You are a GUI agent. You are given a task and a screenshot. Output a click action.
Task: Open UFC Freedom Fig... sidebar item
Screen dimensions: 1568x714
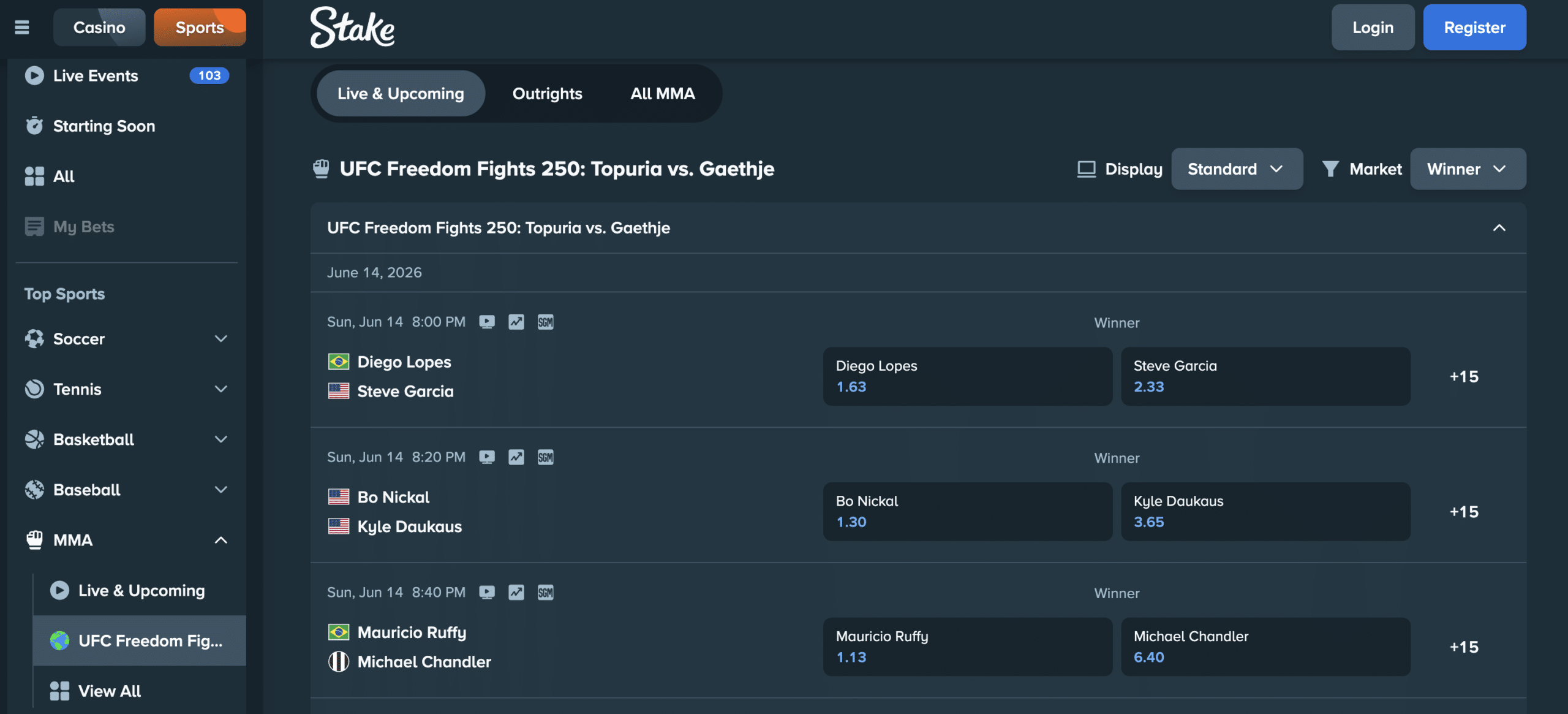[x=140, y=640]
